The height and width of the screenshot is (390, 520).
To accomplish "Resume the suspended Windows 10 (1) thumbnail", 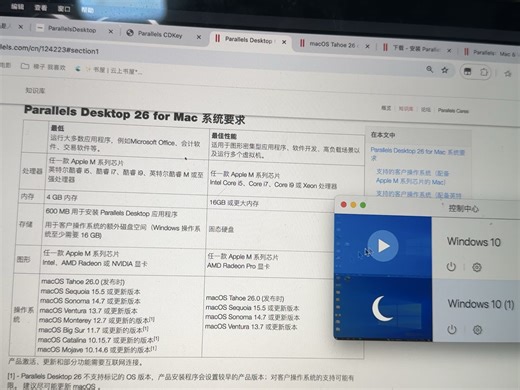I will pyautogui.click(x=382, y=309).
